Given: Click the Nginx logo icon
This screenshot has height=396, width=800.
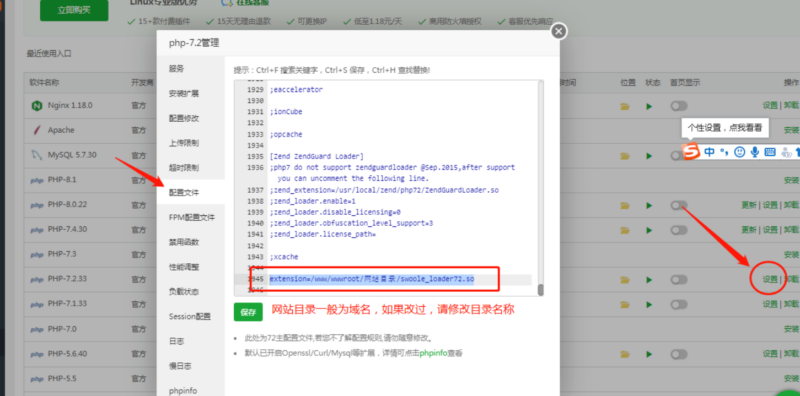Looking at the screenshot, I should [36, 106].
